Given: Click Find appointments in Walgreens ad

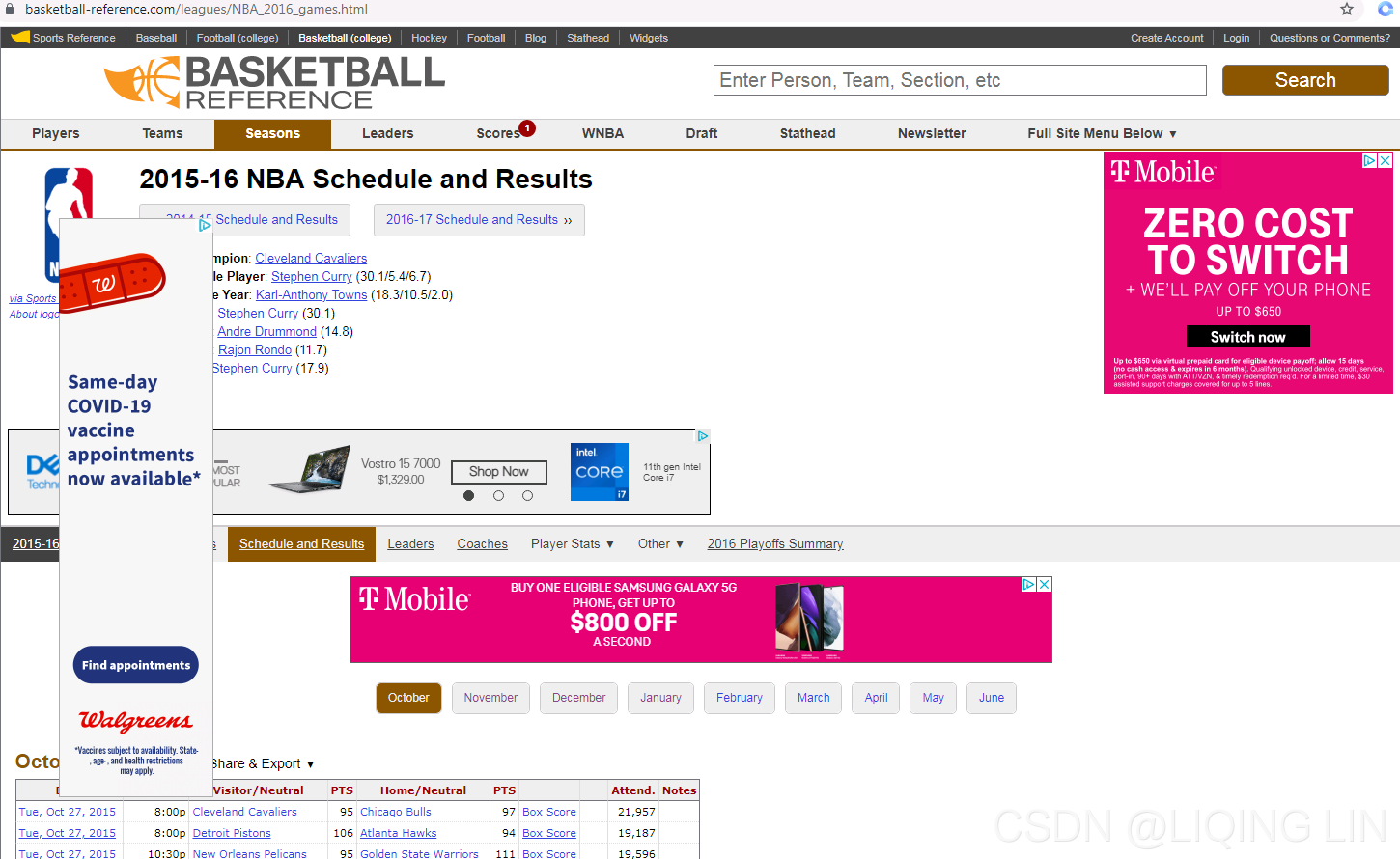Looking at the screenshot, I should coord(136,665).
